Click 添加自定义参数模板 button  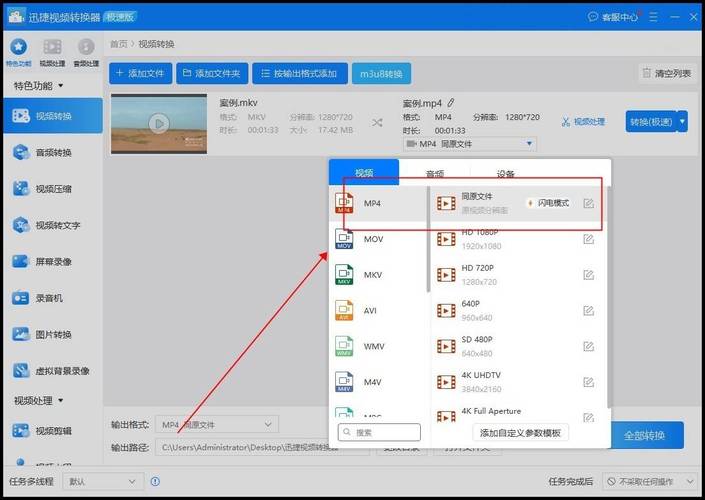(x=520, y=433)
